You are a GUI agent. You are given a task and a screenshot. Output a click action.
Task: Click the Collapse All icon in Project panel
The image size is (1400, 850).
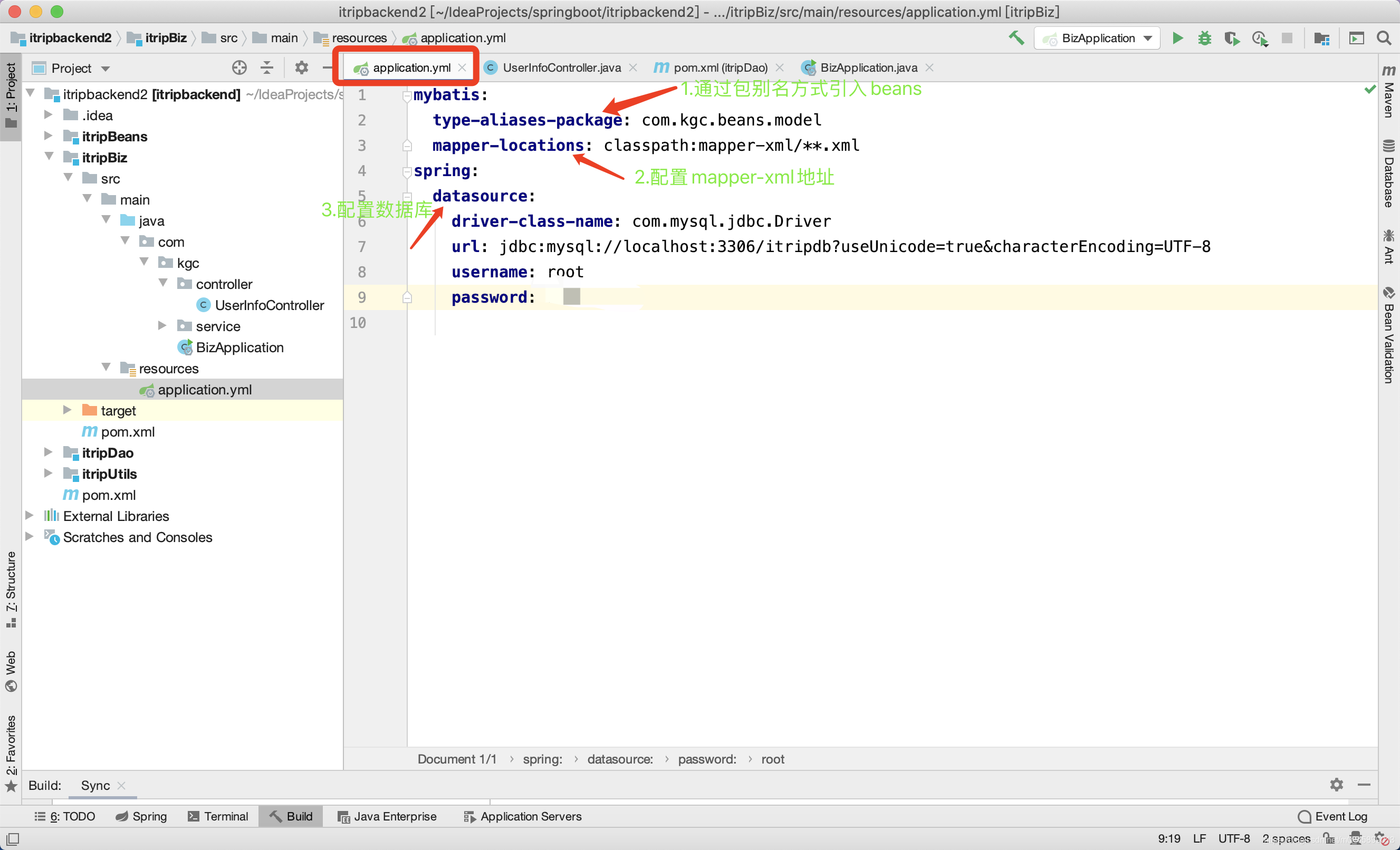(x=266, y=68)
